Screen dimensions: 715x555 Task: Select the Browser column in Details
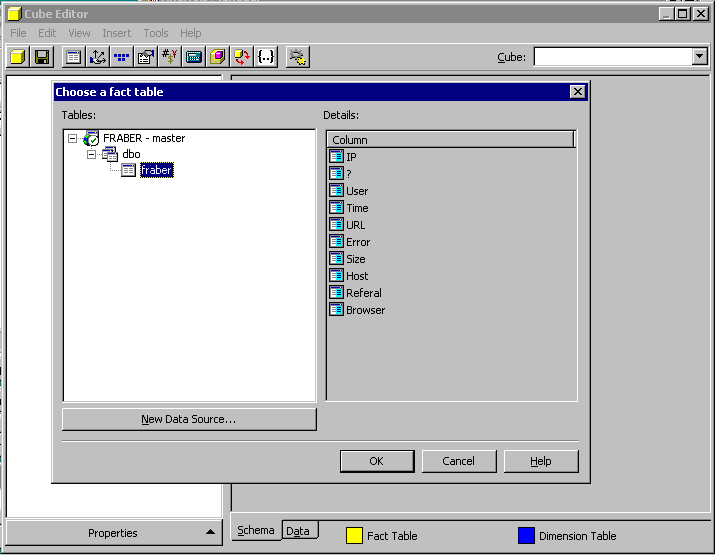(x=365, y=310)
